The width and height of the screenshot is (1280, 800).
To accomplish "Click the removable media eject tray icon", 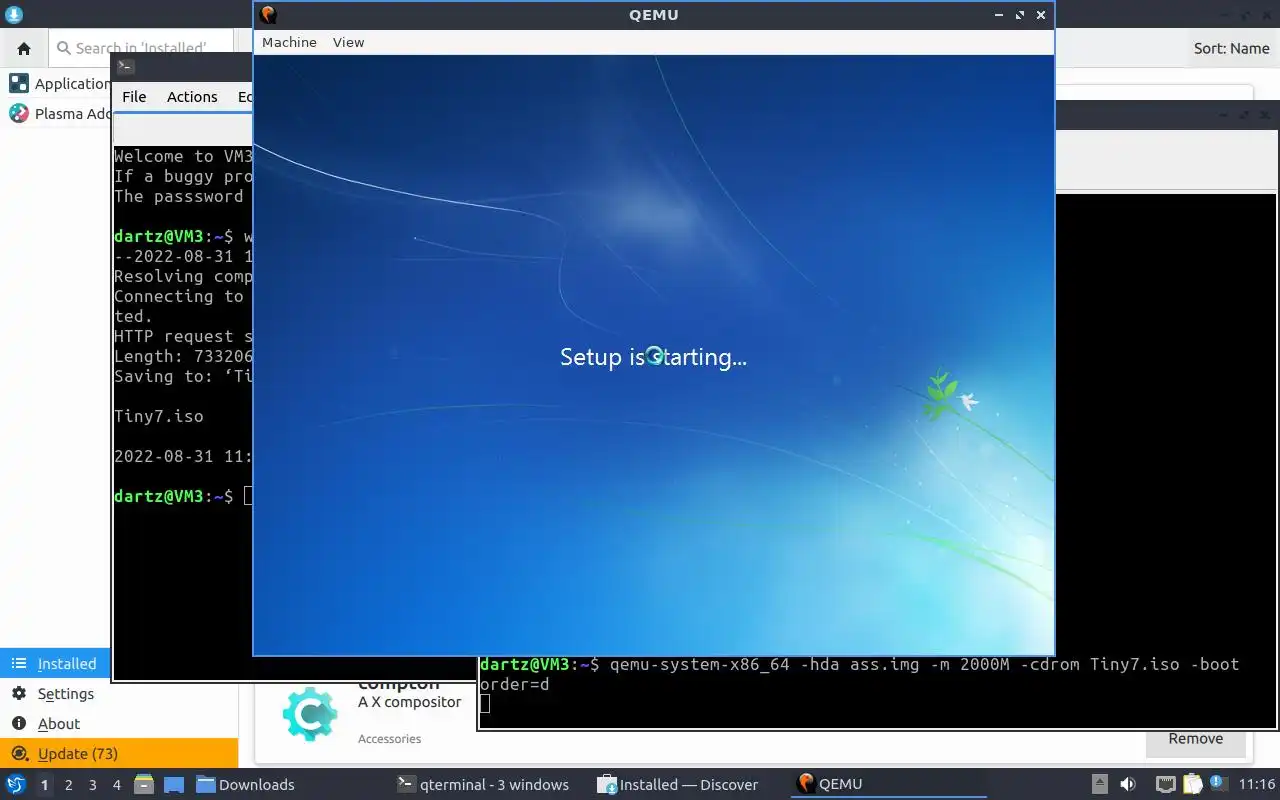I will [1099, 785].
